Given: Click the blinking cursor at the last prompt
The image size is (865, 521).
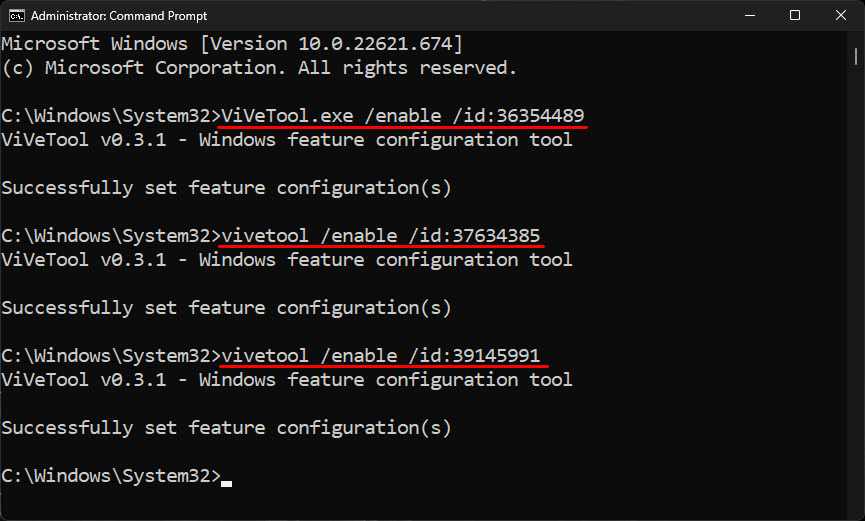Looking at the screenshot, I should tap(227, 483).
